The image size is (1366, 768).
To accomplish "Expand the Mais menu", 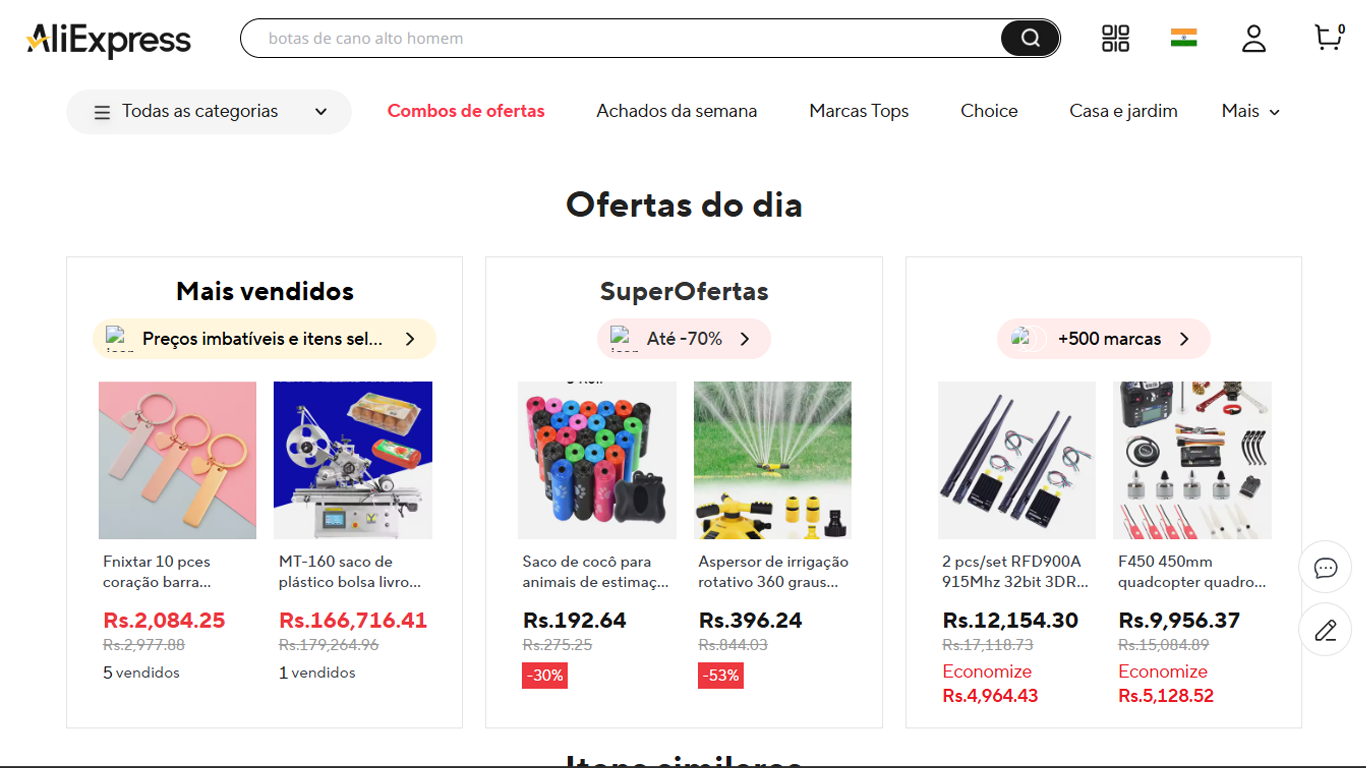I will tap(1250, 111).
